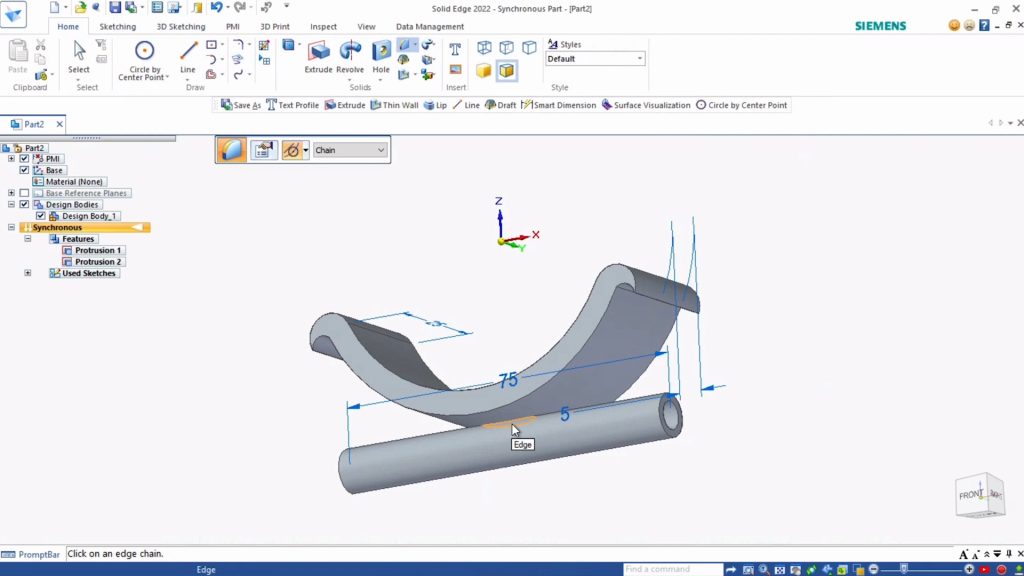
Task: Click the Undo arrow icon
Action: pos(216,8)
